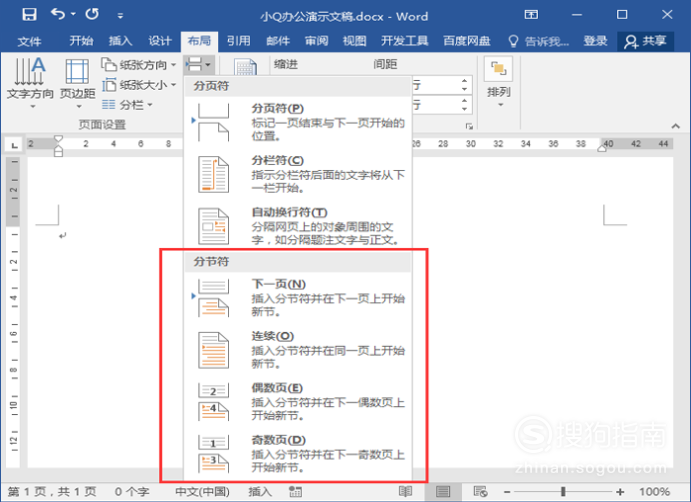
Task: Click the zoom in plus button
Action: 620,492
